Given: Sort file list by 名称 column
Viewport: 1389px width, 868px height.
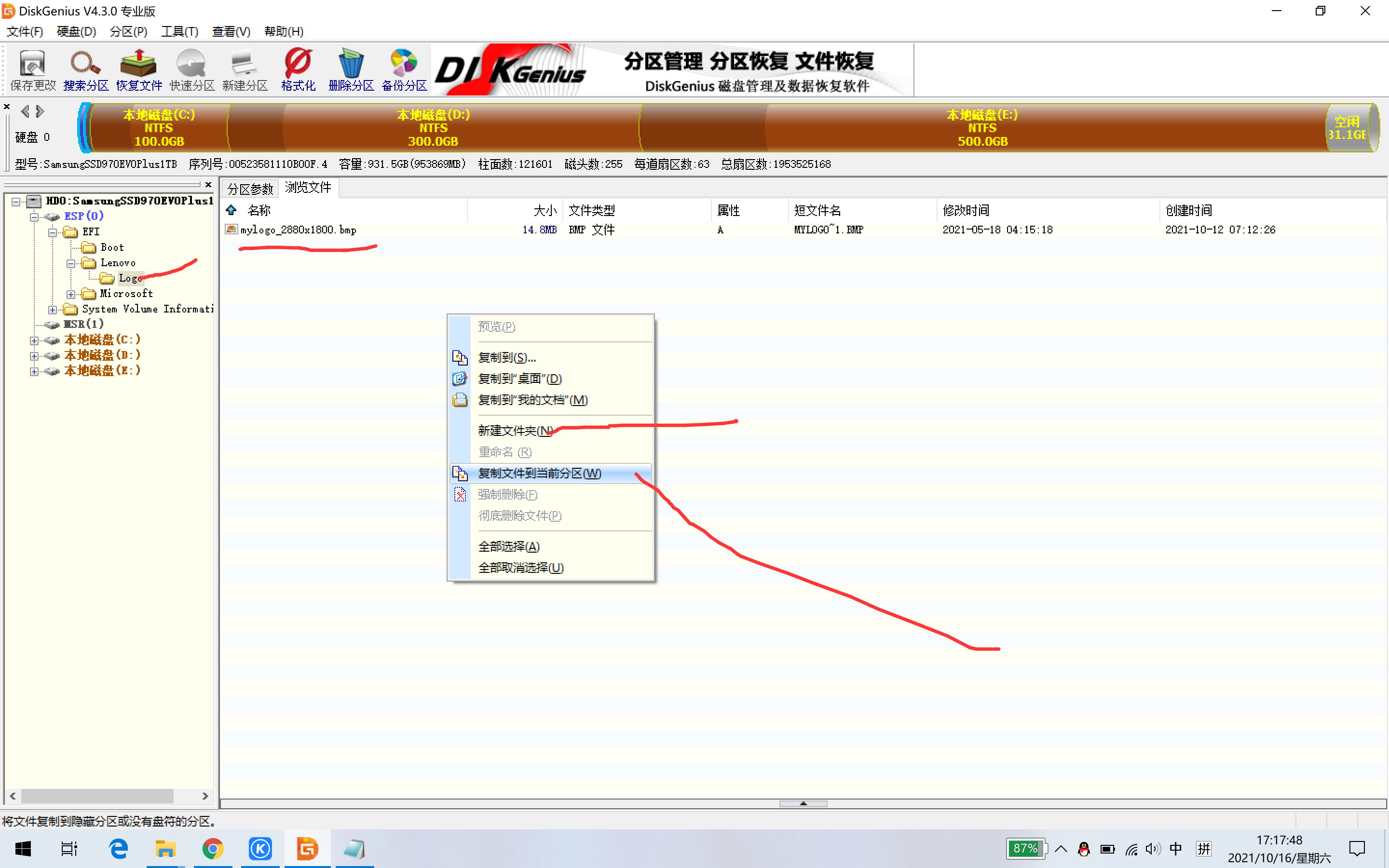Looking at the screenshot, I should 353,210.
